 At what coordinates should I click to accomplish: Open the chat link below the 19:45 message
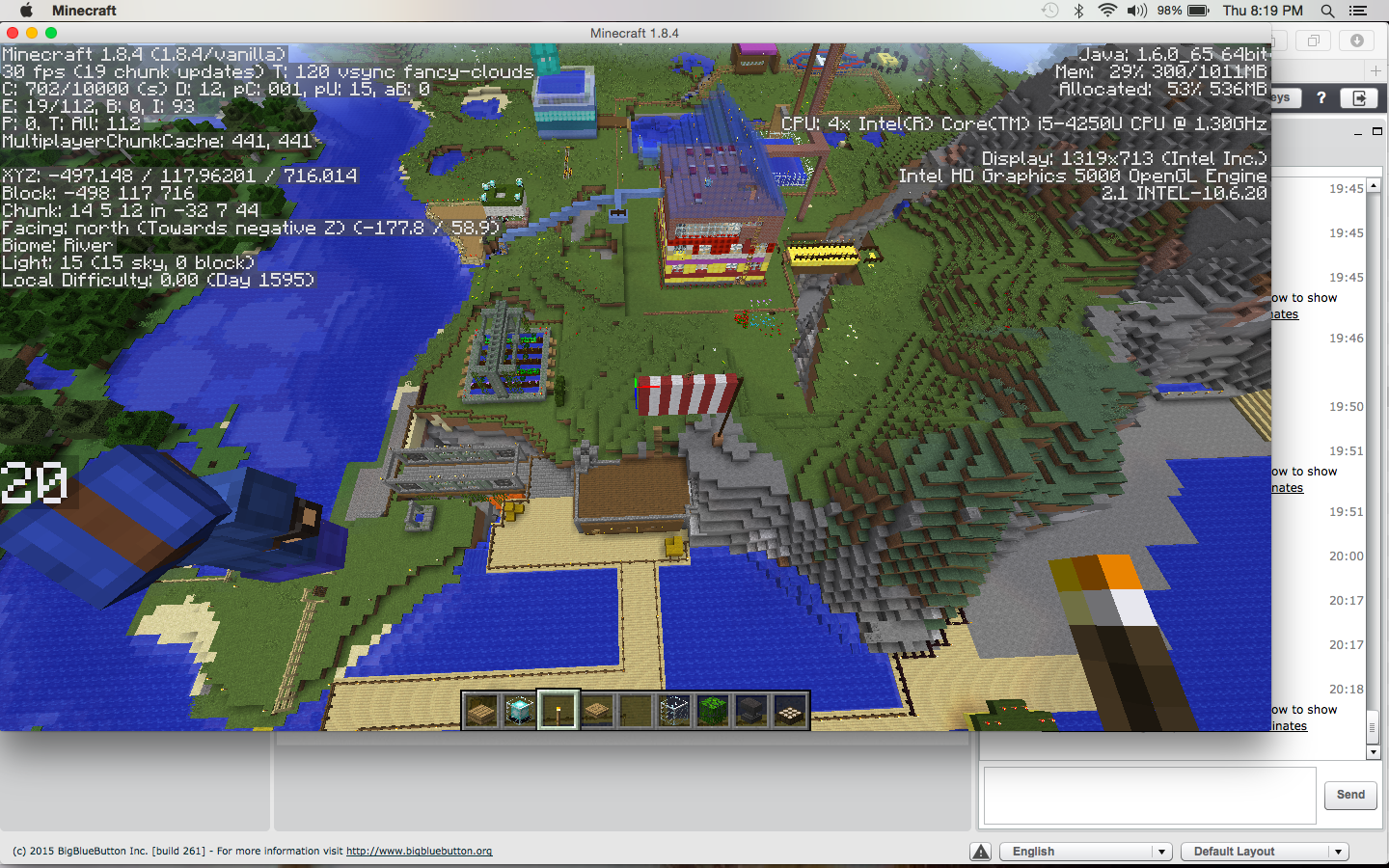[1285, 314]
